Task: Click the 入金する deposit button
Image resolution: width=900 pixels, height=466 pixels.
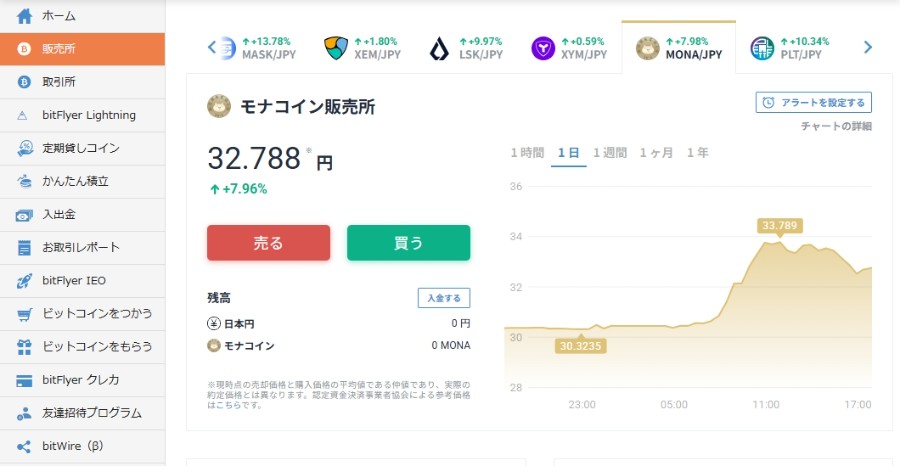Action: pos(444,298)
